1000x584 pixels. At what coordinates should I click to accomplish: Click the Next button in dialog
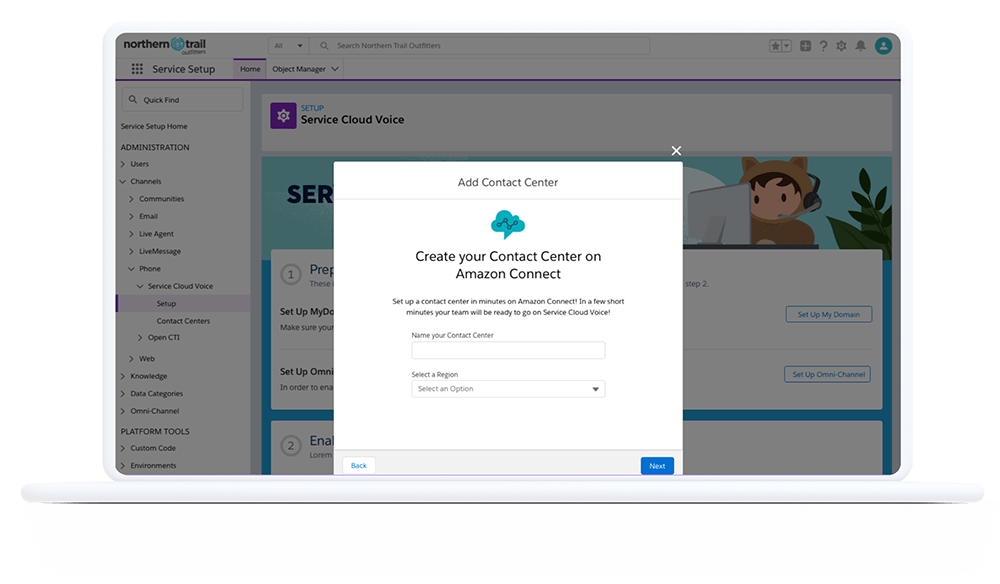pos(657,465)
